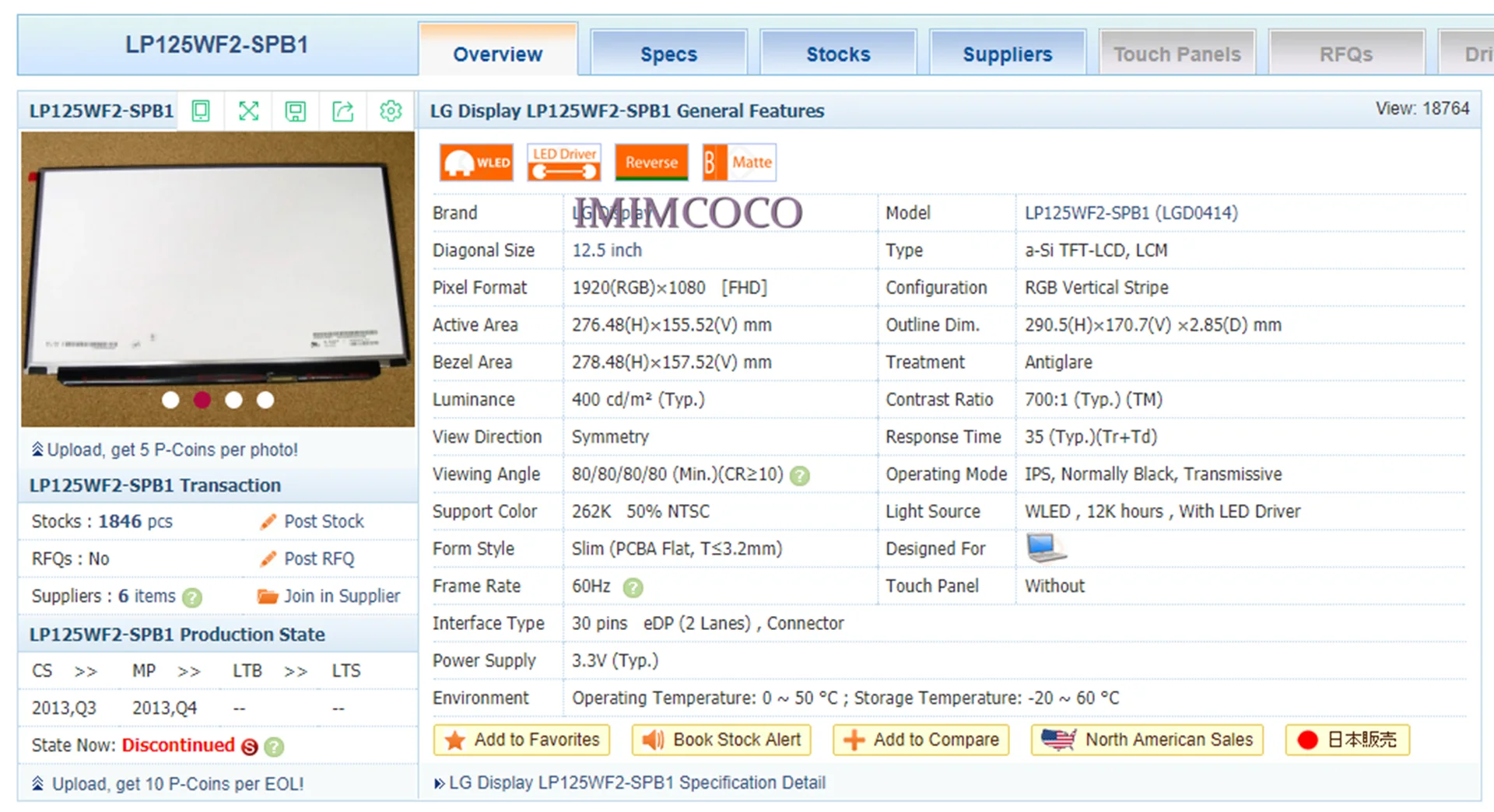
Task: Click the 2013,Q4 MP date
Action: pos(164,709)
